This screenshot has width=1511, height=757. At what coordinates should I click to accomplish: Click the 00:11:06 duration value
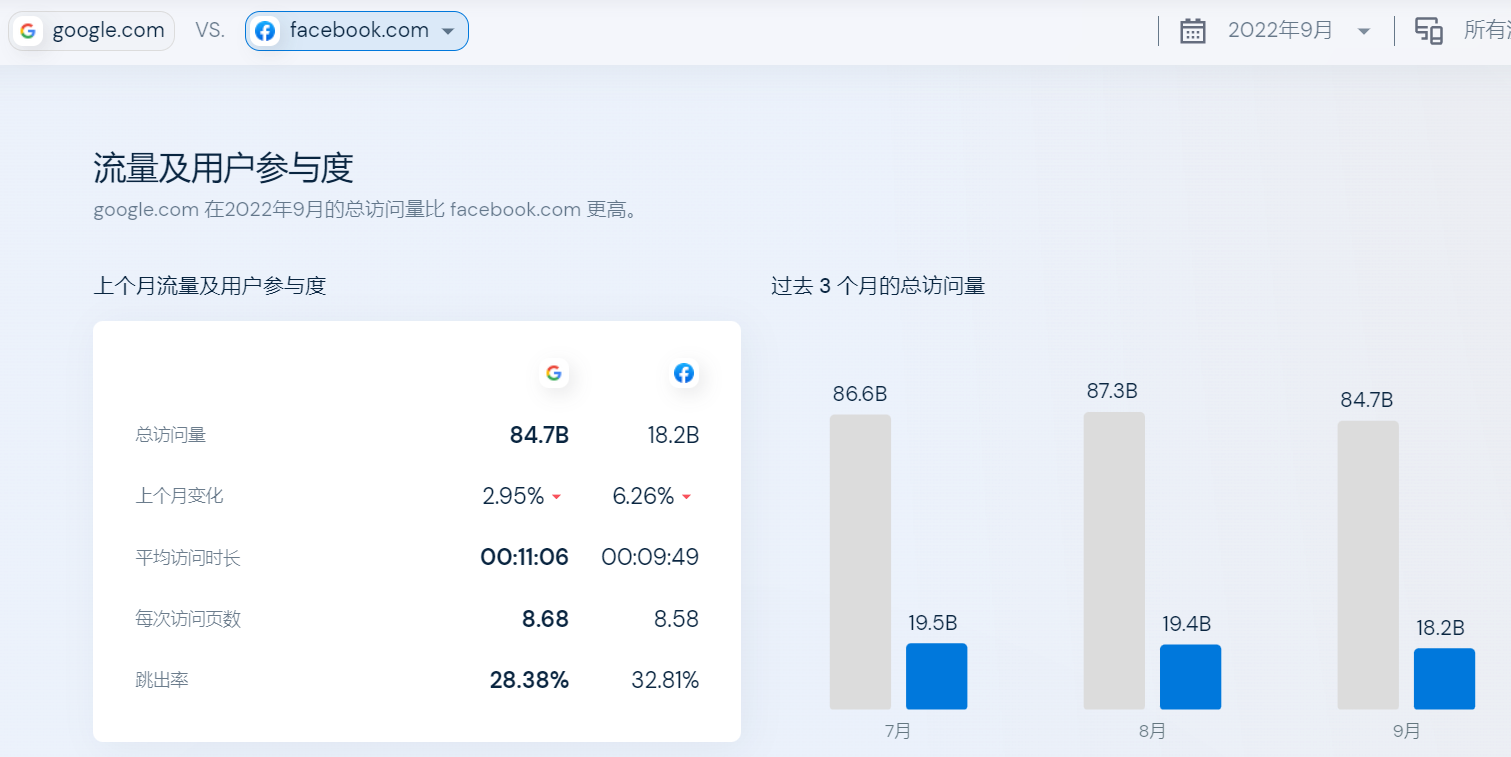tap(524, 557)
